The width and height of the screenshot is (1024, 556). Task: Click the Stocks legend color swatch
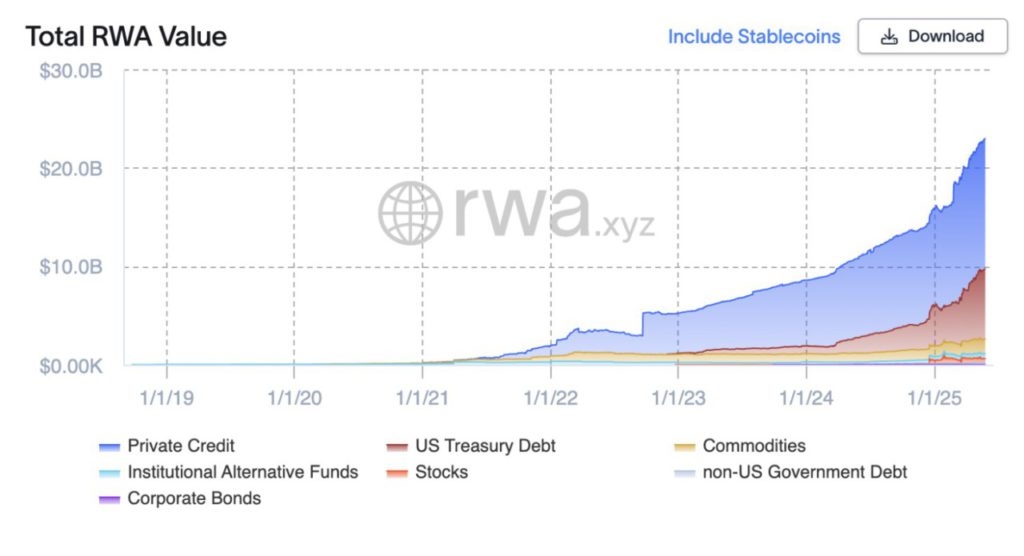click(x=396, y=472)
